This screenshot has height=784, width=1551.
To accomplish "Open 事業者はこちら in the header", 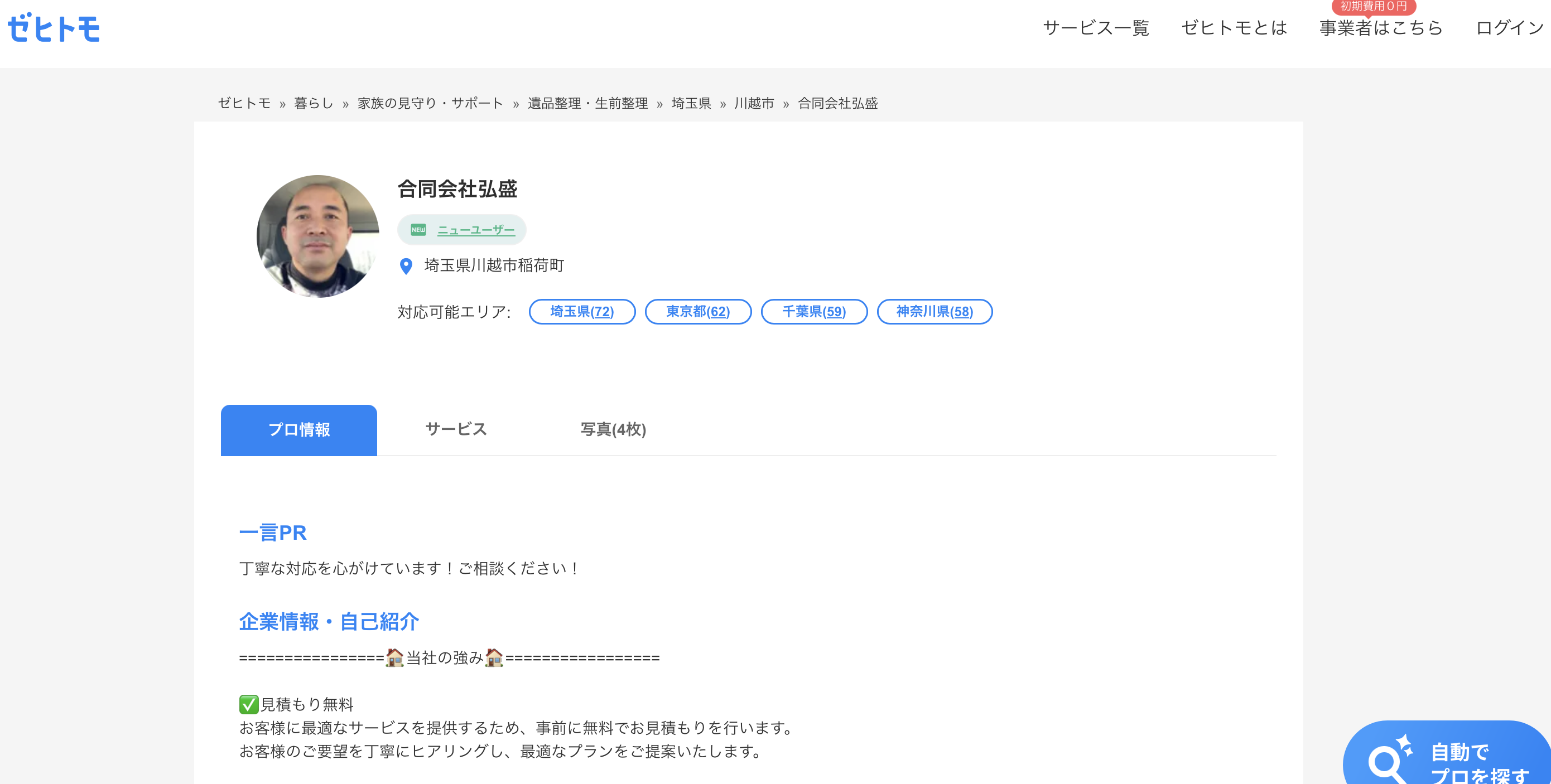I will (x=1381, y=28).
